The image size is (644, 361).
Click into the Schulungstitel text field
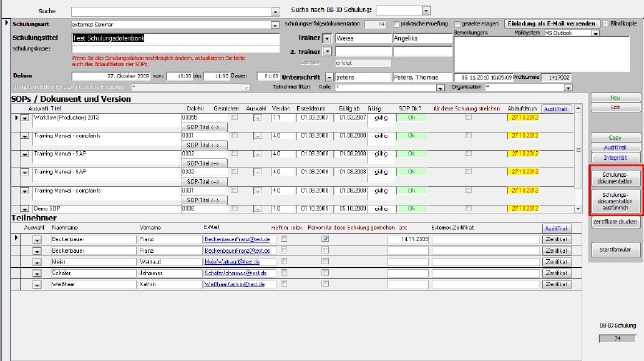[x=175, y=39]
